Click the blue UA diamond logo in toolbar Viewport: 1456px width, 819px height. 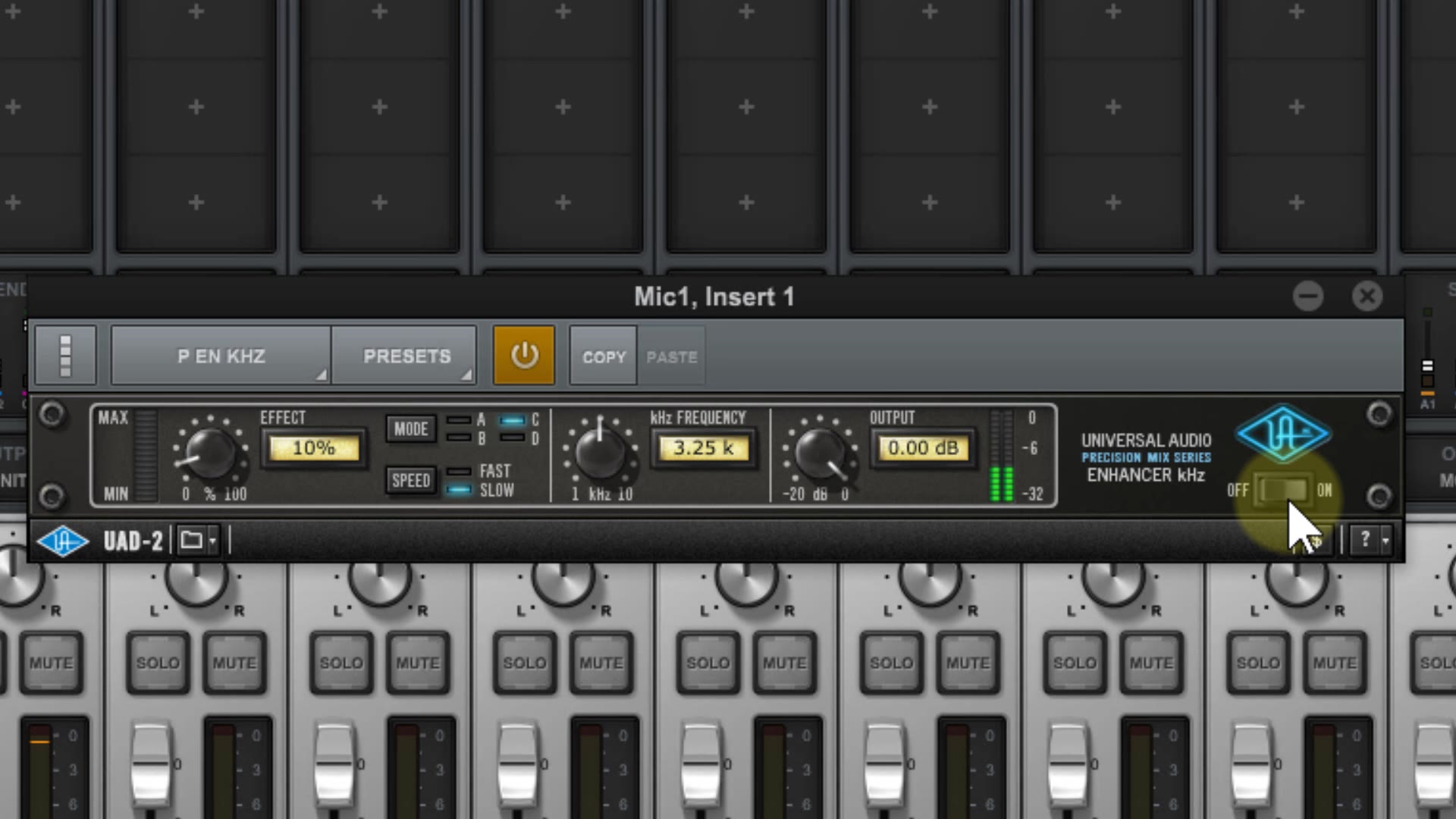[62, 541]
